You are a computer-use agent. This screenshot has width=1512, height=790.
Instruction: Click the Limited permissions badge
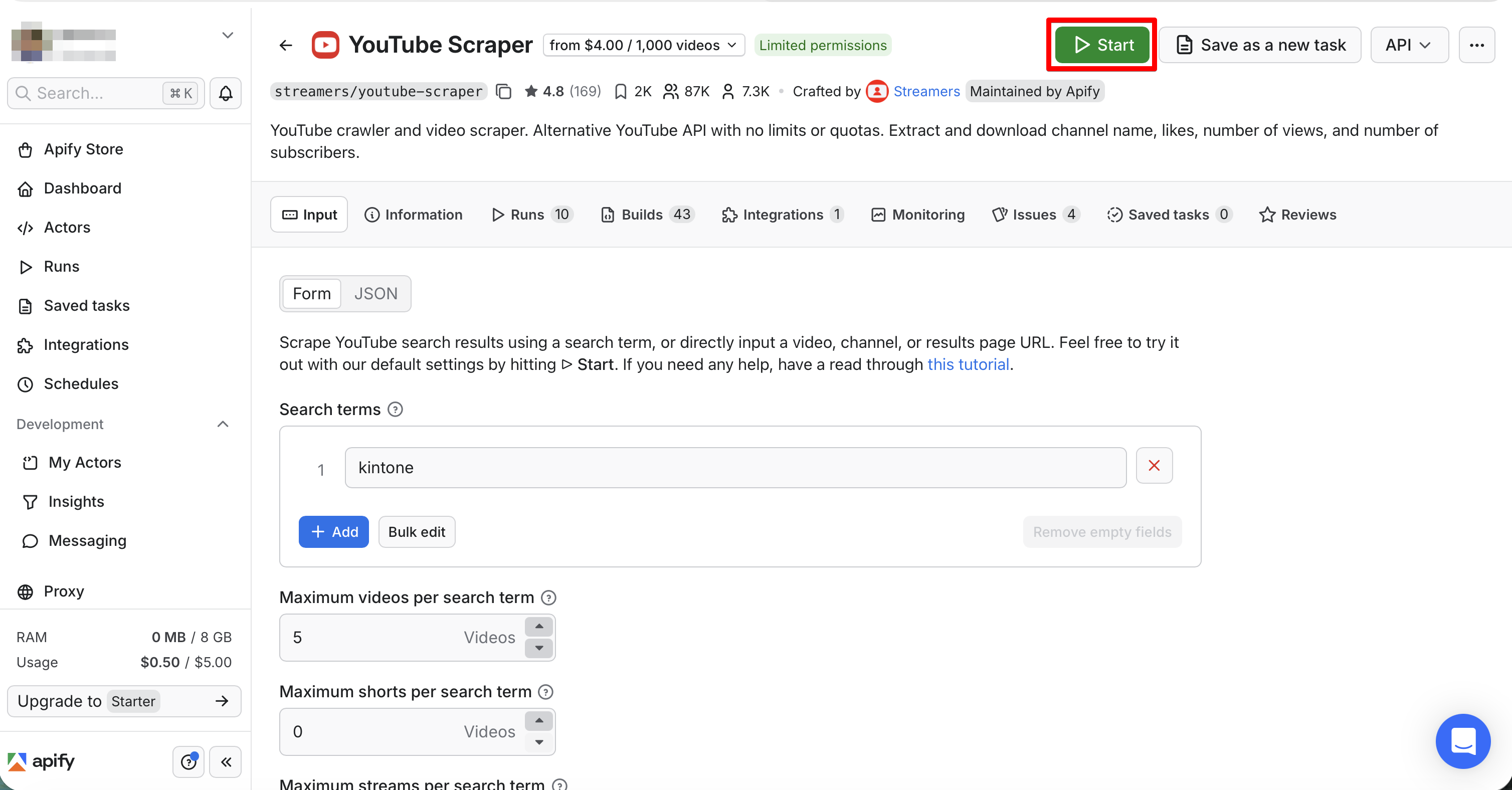[x=822, y=45]
